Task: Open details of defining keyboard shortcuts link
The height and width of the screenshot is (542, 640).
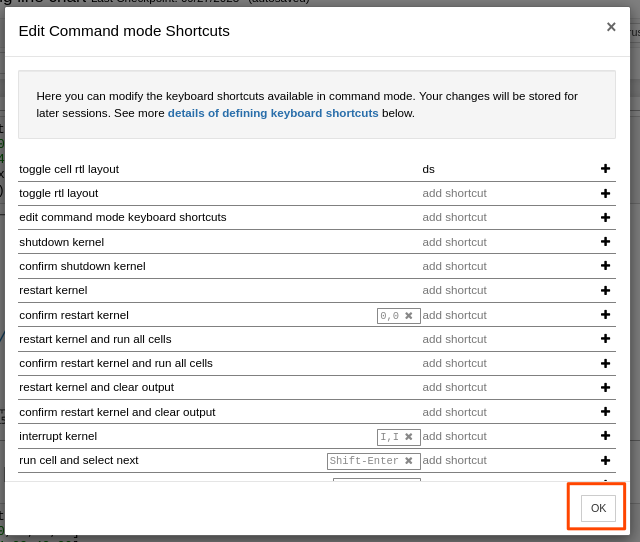Action: tap(273, 113)
